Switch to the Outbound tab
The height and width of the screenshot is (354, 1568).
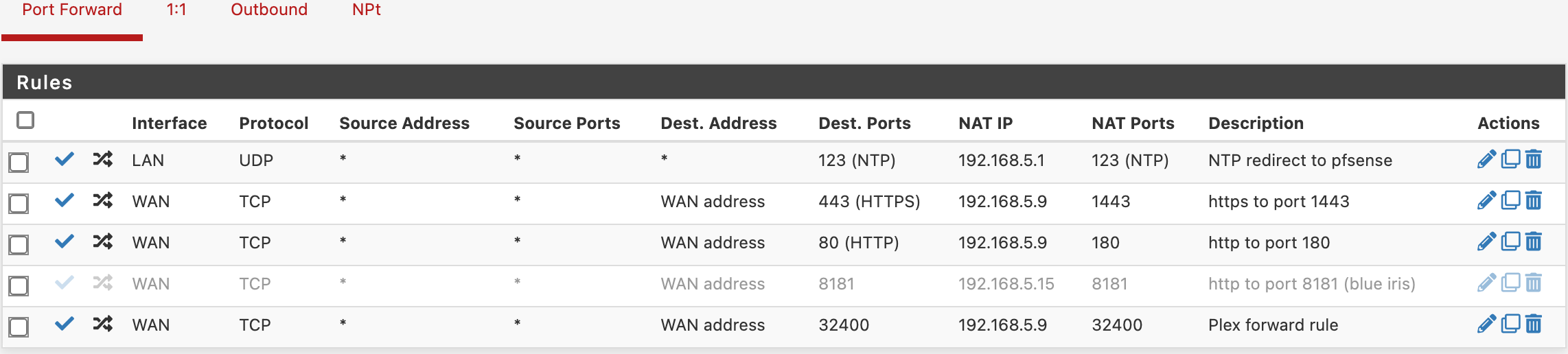point(269,10)
